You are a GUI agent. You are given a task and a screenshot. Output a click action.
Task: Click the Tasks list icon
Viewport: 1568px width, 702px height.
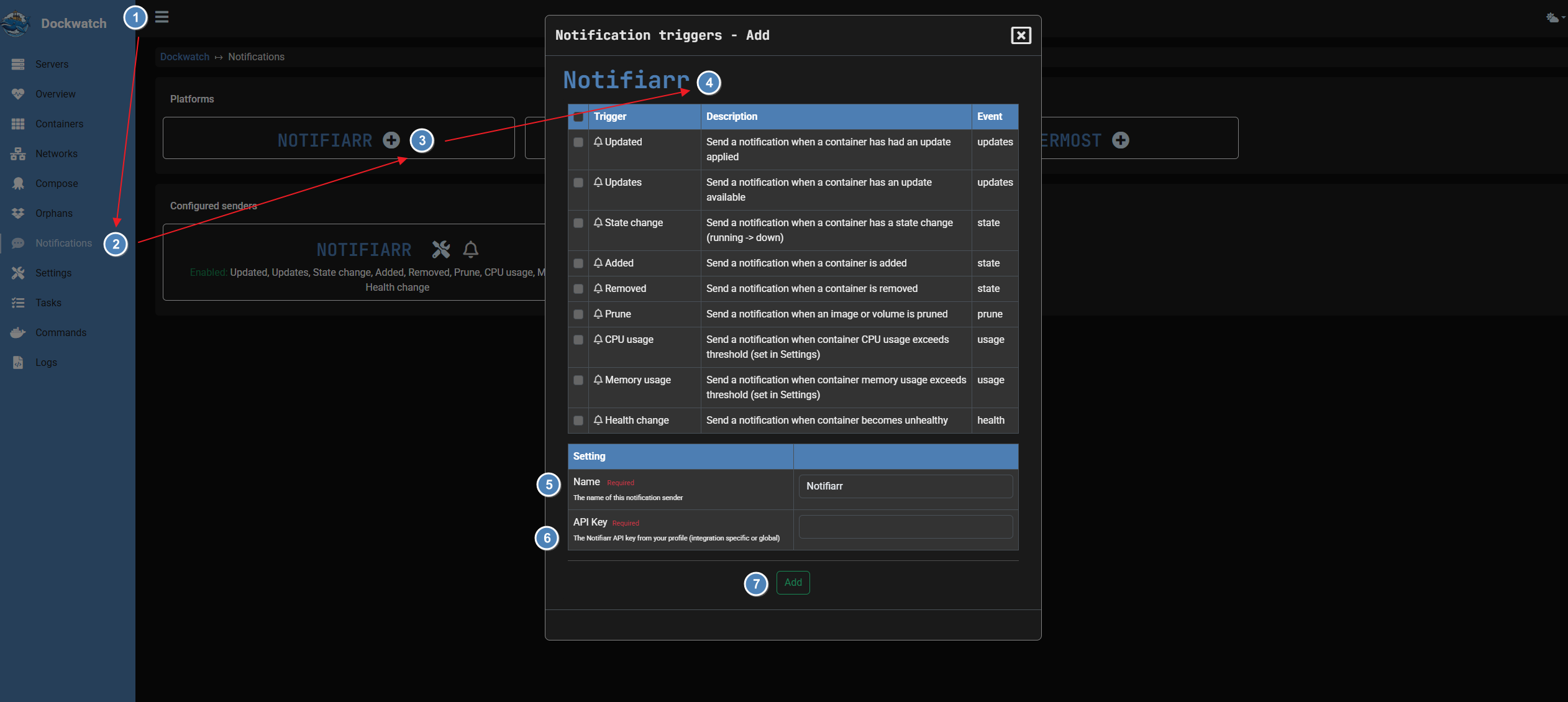pyautogui.click(x=18, y=303)
